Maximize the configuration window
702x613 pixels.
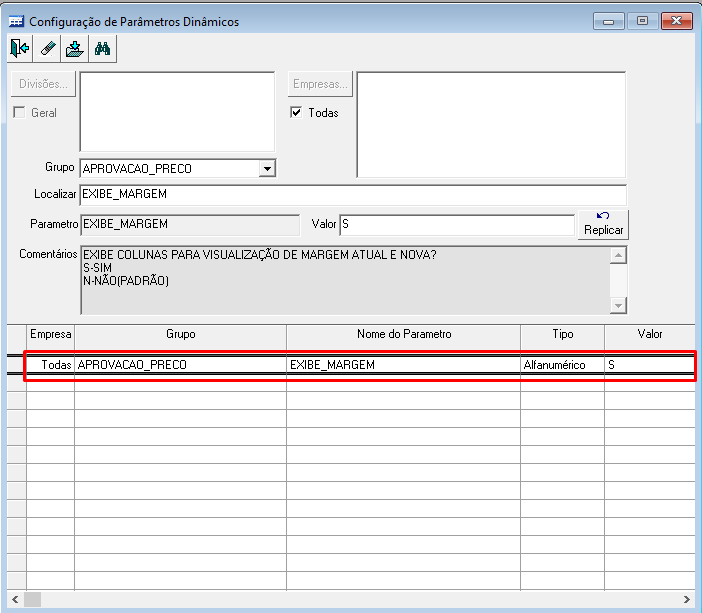(642, 21)
